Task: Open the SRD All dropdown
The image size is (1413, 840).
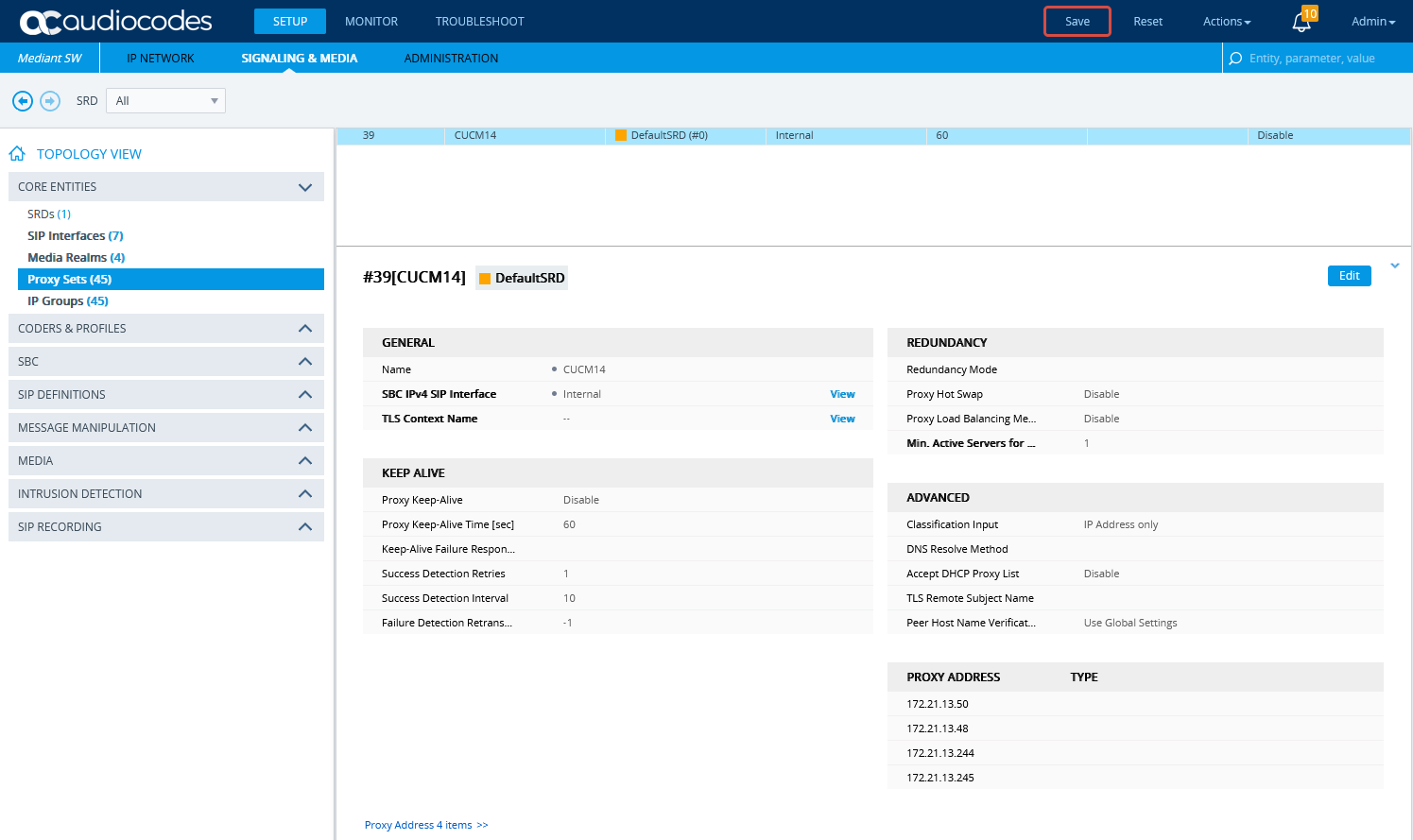Action: coord(165,101)
